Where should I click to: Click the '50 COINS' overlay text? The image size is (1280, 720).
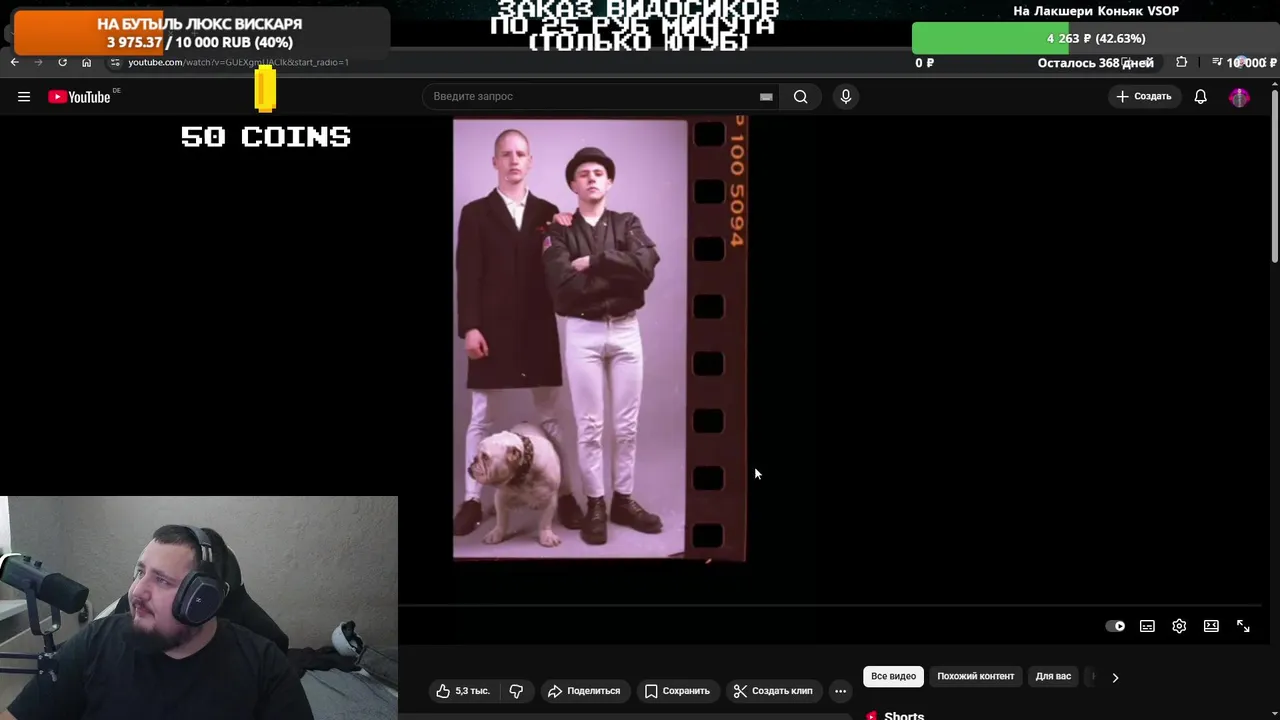(266, 137)
